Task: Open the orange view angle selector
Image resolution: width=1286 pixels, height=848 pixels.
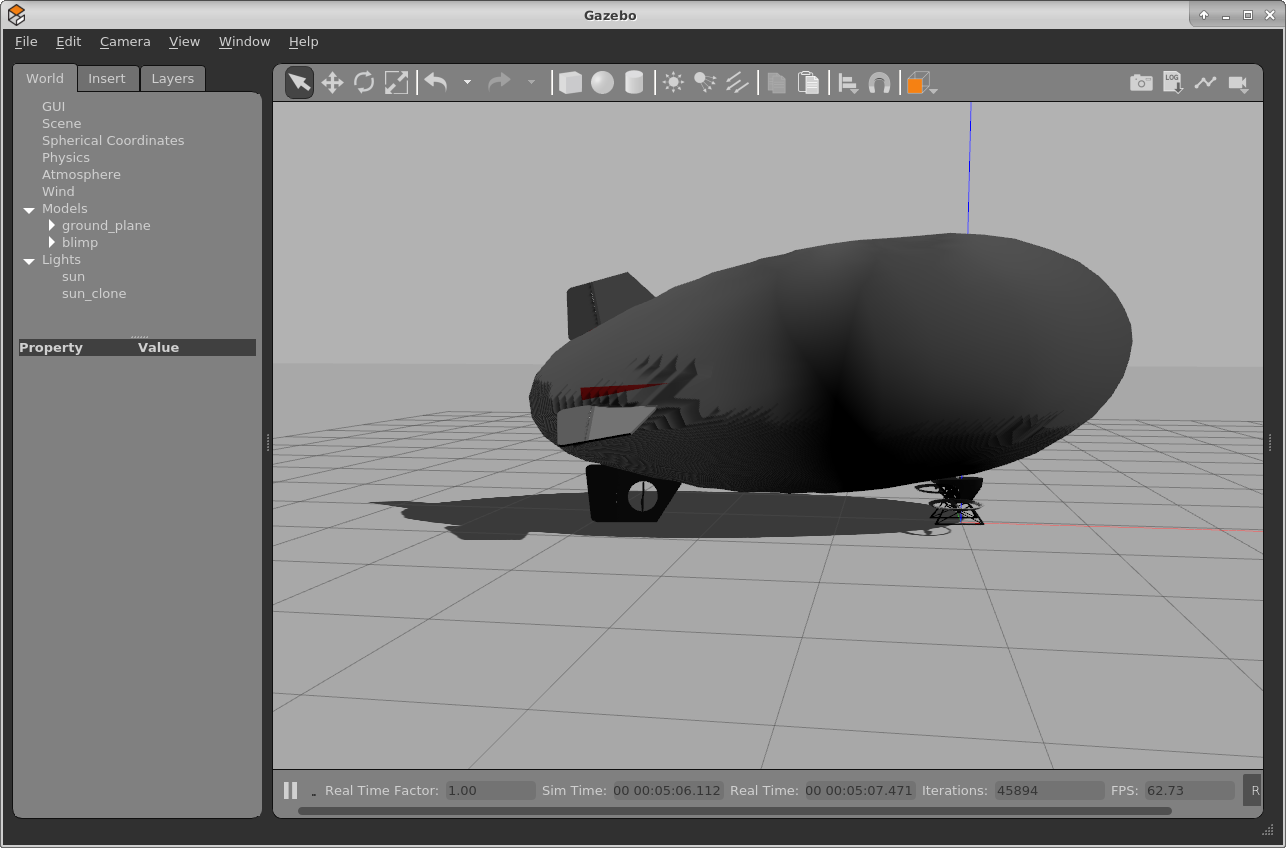Action: (x=921, y=84)
